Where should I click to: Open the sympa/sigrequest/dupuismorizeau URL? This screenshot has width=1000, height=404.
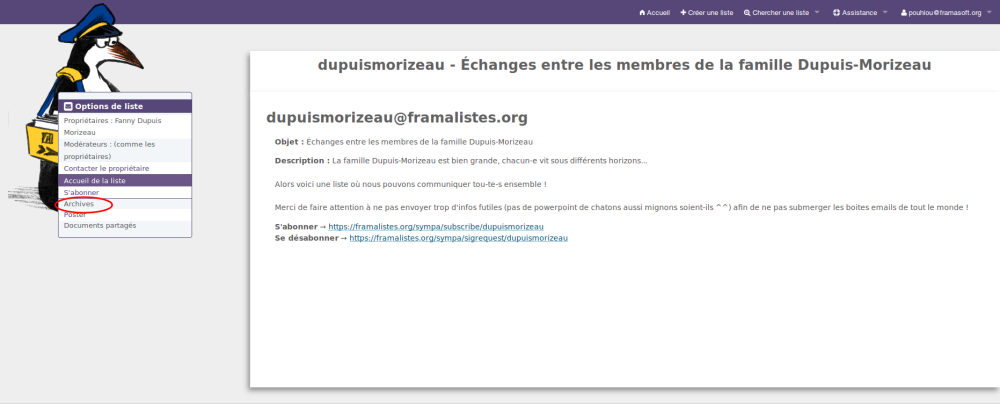tap(459, 238)
